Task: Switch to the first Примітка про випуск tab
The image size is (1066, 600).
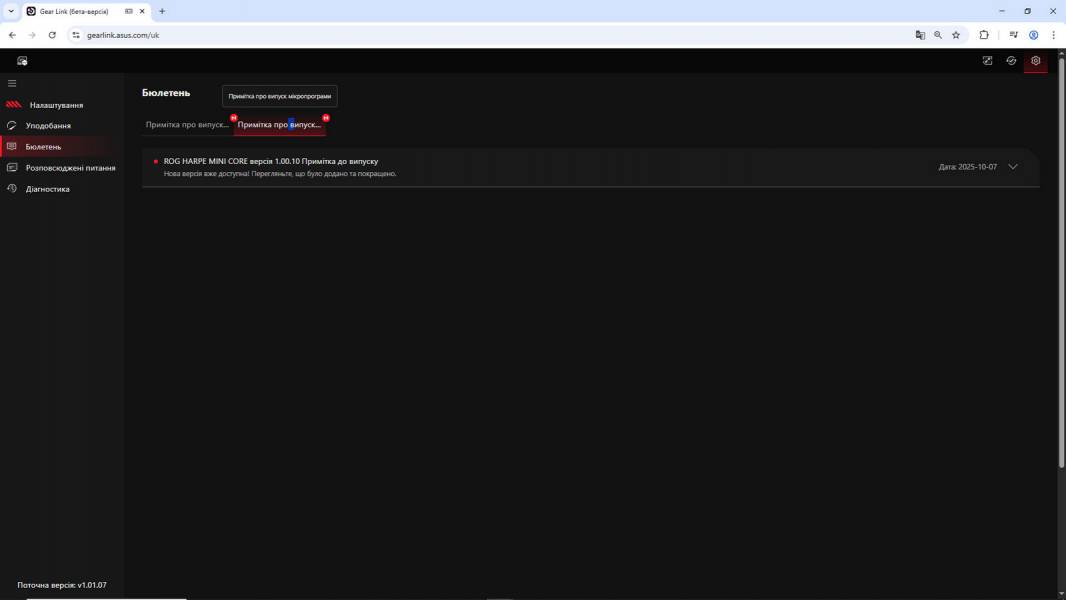Action: pos(187,125)
